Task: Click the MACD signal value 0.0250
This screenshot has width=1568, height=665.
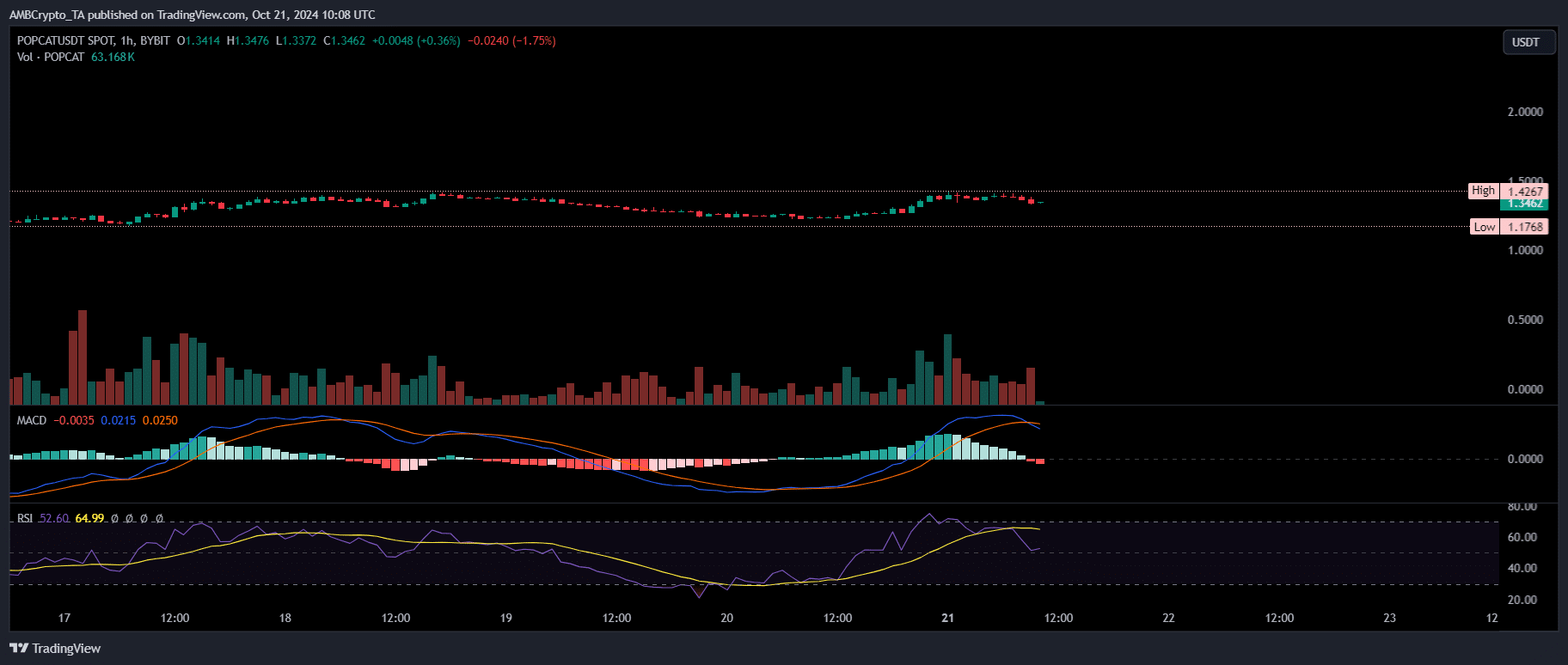Action: click(160, 420)
